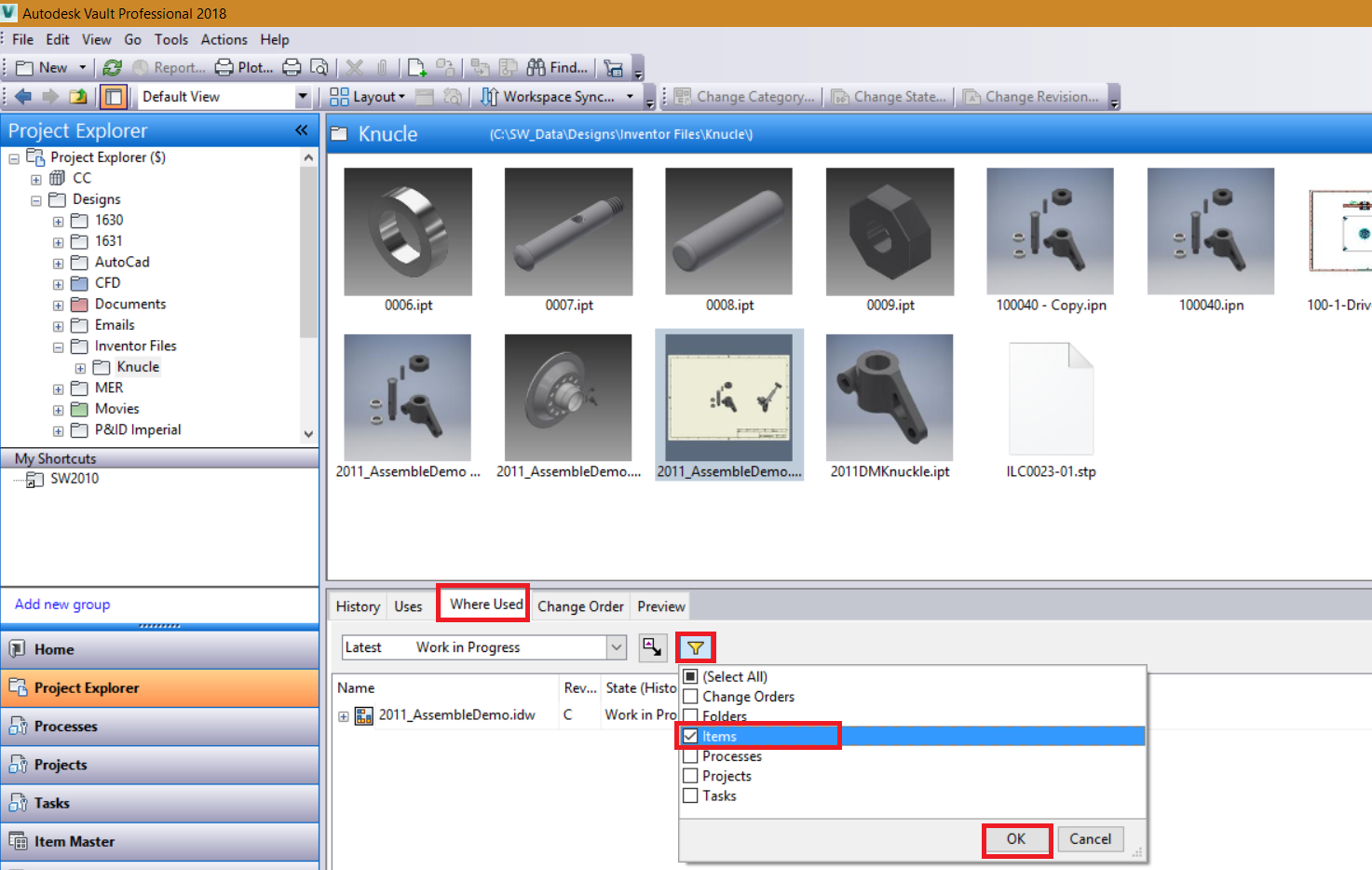Click the Refresh icon in toolbar

click(x=113, y=67)
